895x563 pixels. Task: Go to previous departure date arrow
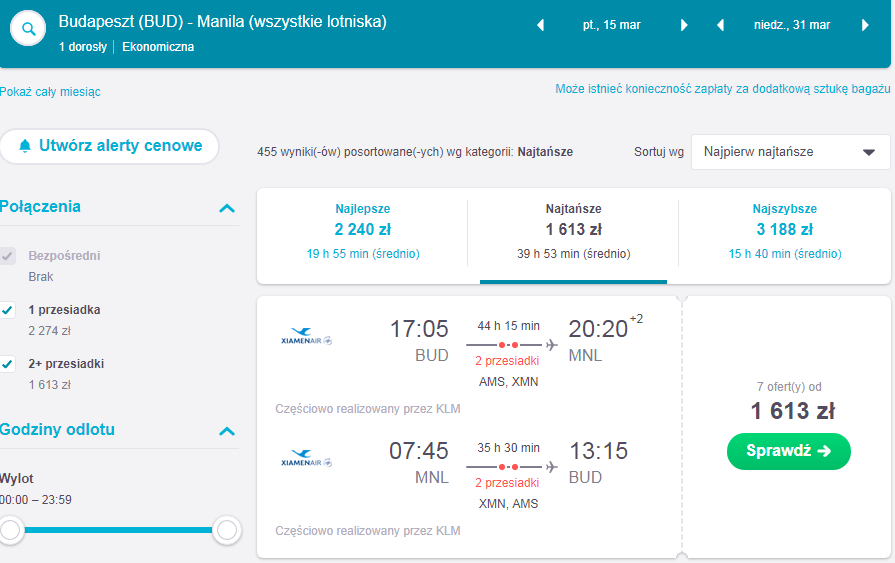coord(541,25)
